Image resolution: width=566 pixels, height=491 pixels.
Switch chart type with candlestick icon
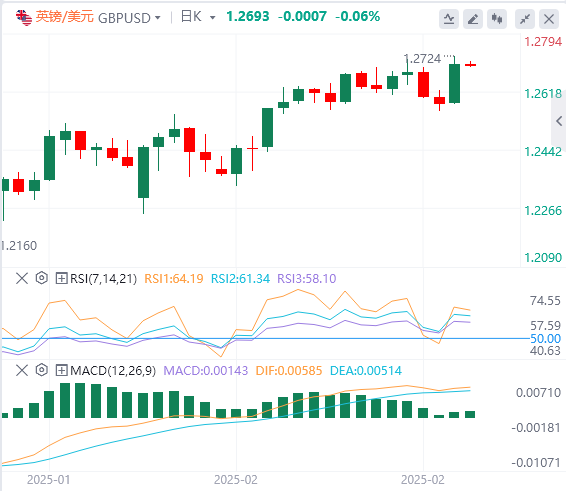pyautogui.click(x=497, y=19)
